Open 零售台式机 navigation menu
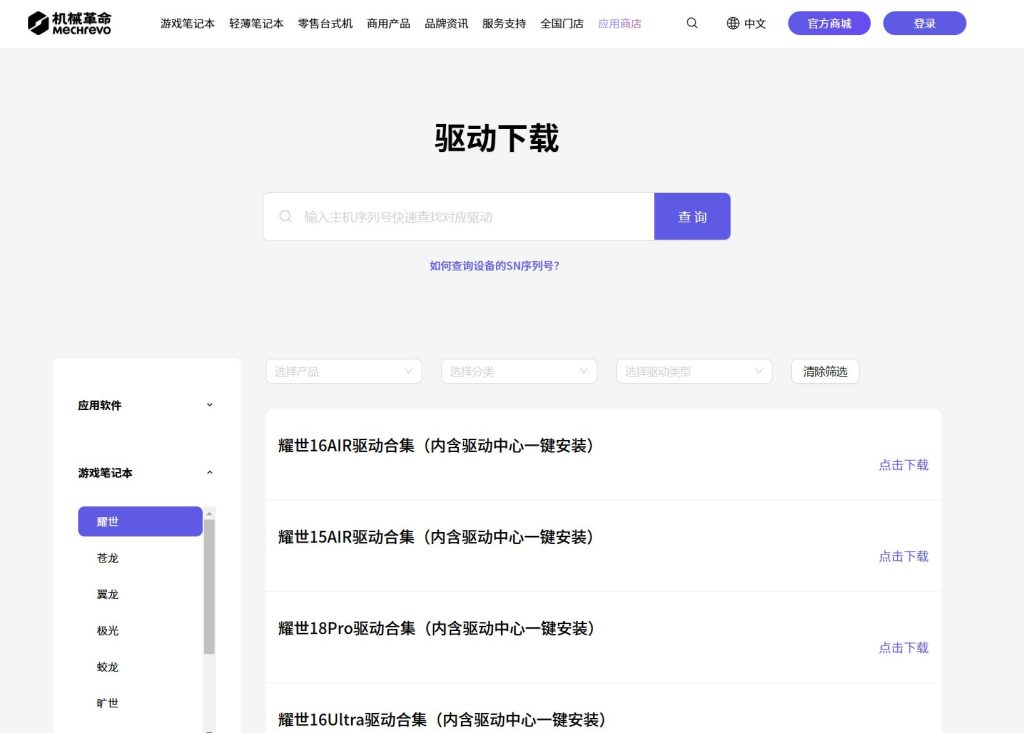The height and width of the screenshot is (733, 1024). point(325,24)
